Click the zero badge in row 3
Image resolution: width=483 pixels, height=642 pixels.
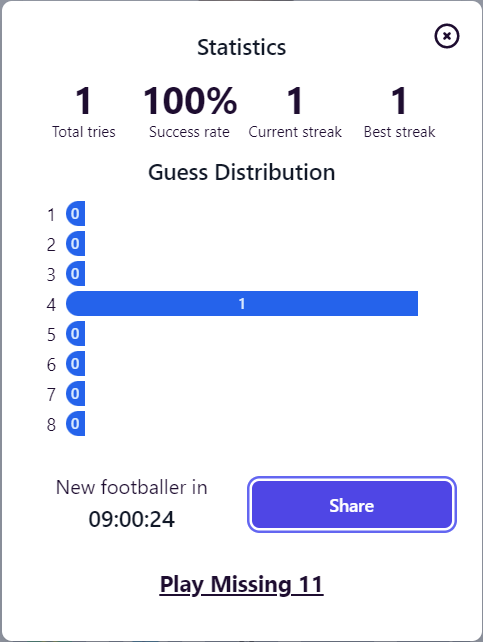(x=75, y=274)
